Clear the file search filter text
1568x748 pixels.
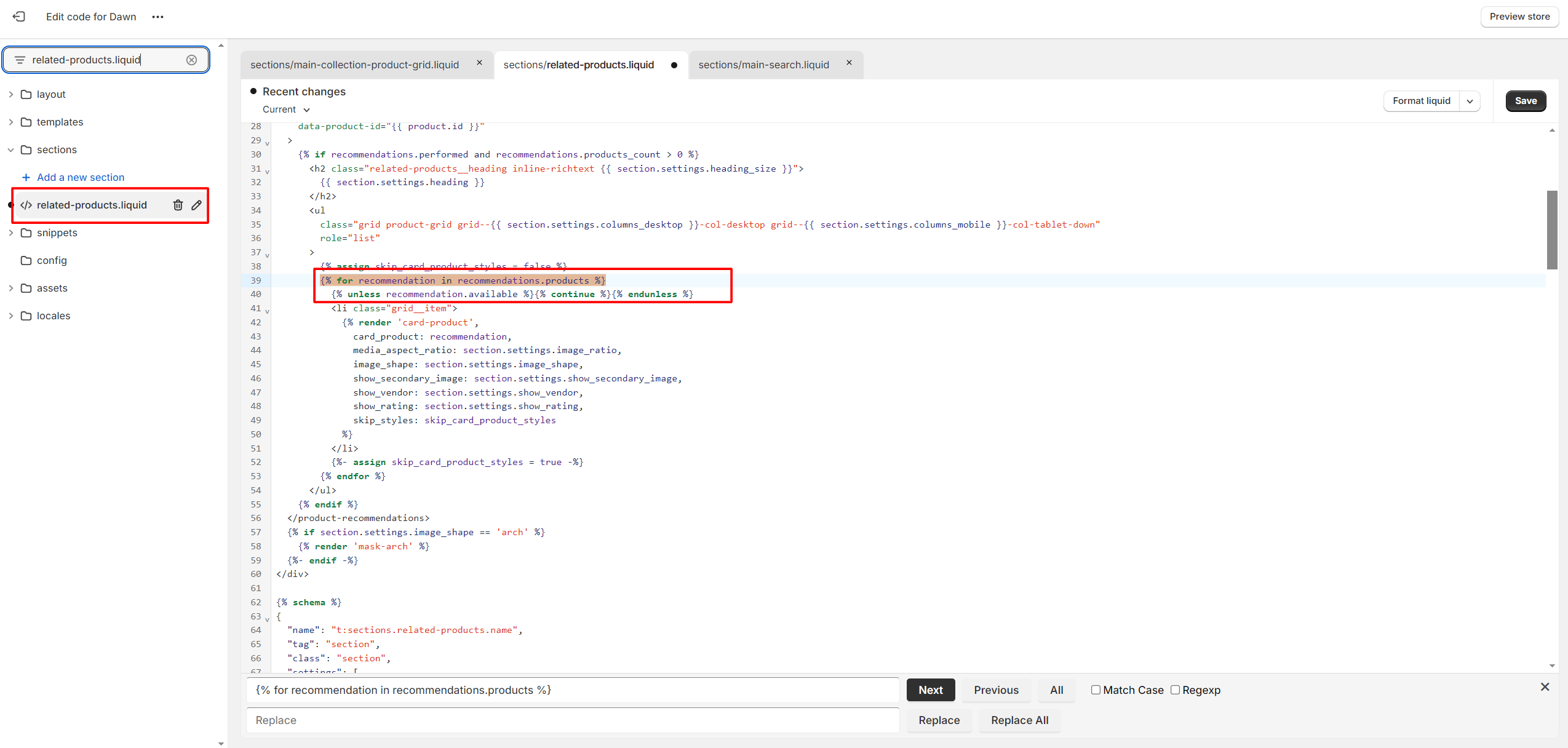[191, 60]
